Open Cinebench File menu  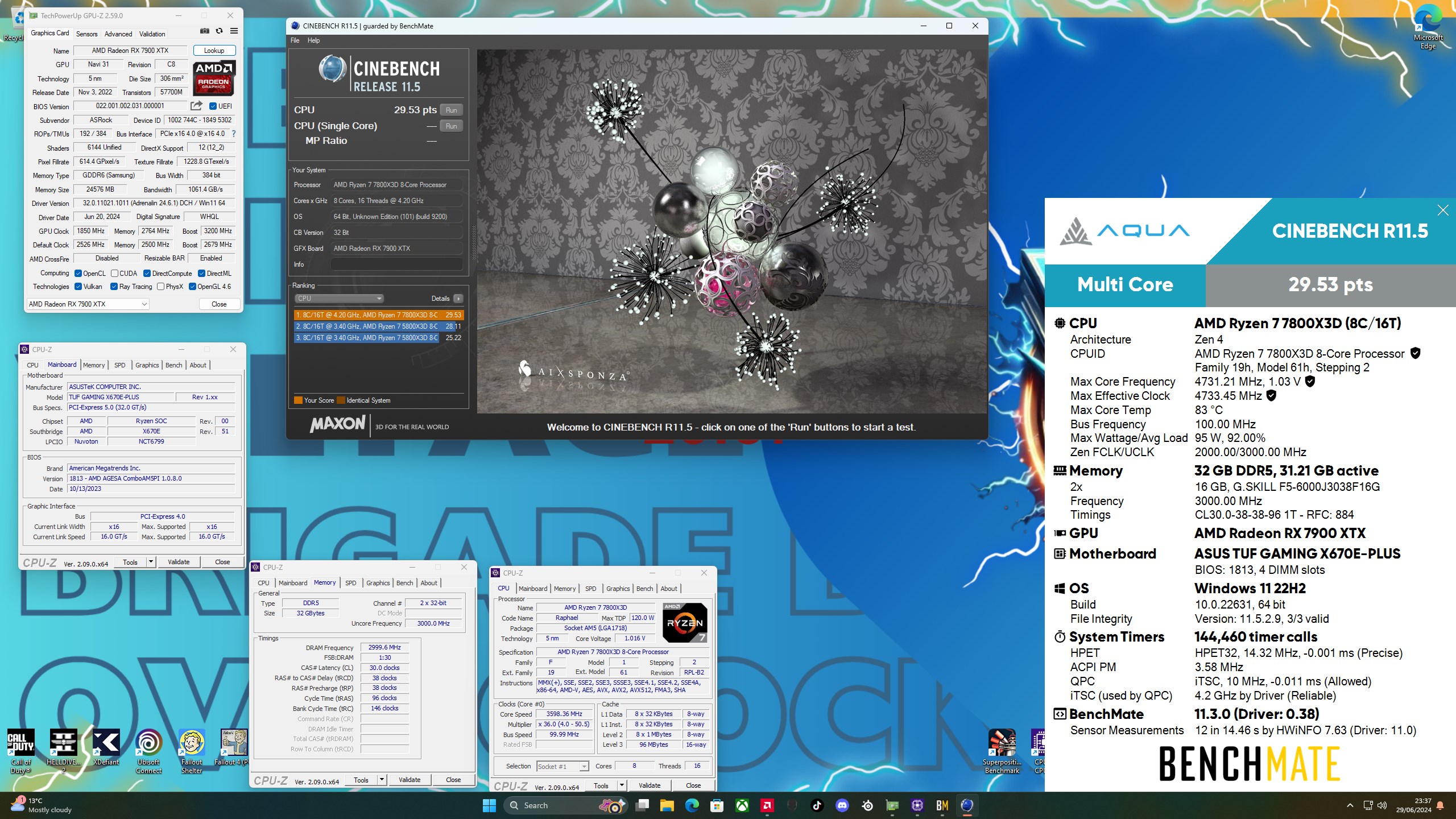(295, 40)
